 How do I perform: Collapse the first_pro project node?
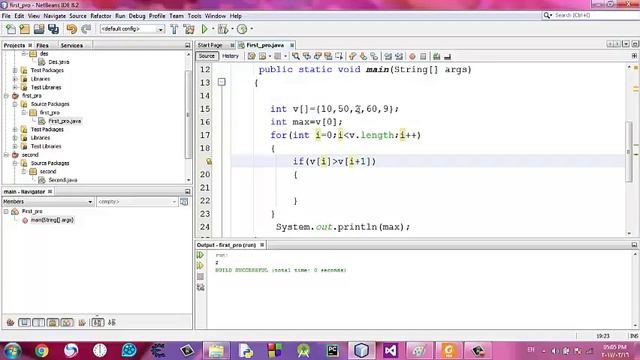(x=6, y=96)
